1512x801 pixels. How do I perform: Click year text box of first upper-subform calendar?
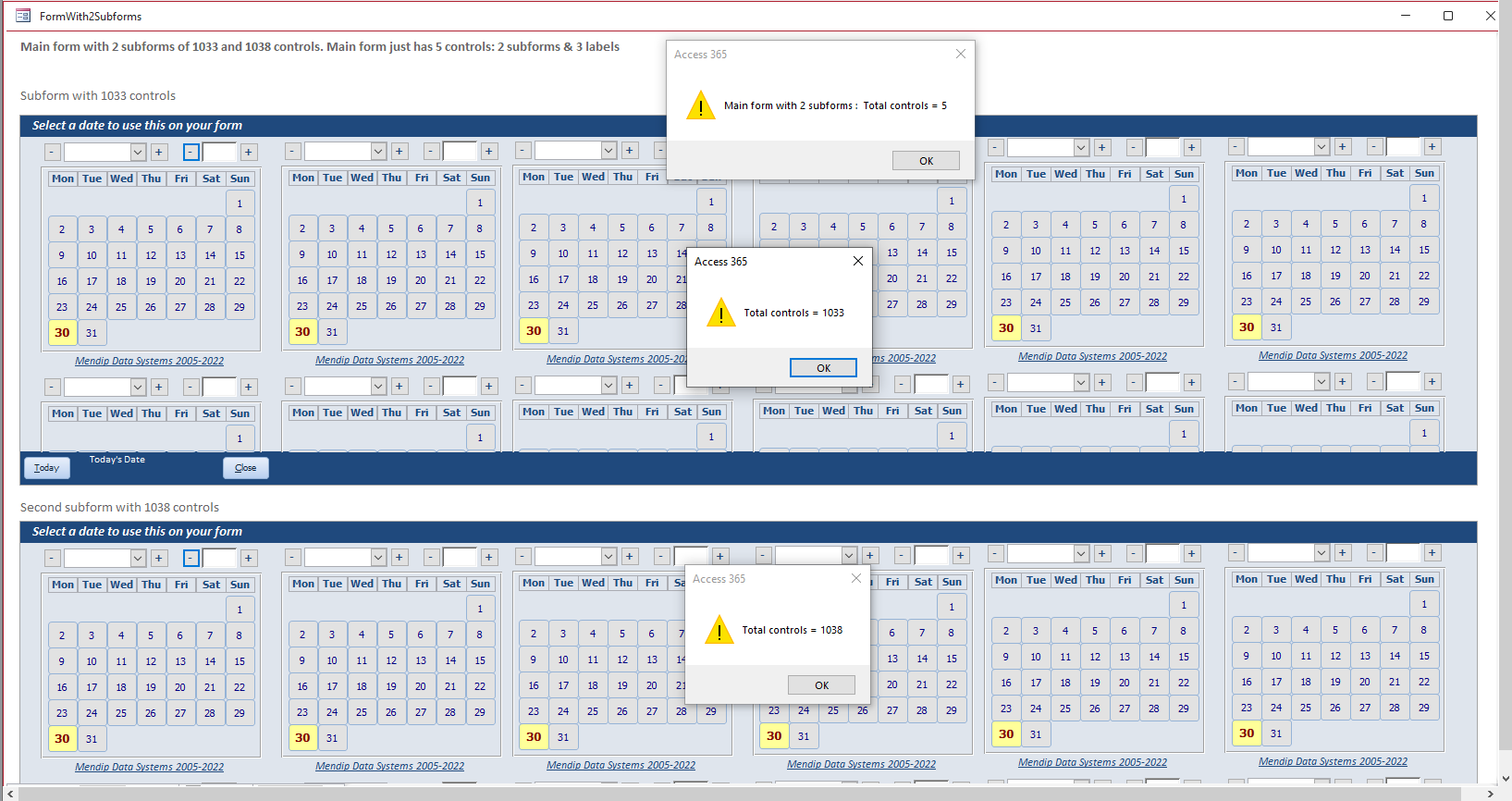[x=219, y=152]
